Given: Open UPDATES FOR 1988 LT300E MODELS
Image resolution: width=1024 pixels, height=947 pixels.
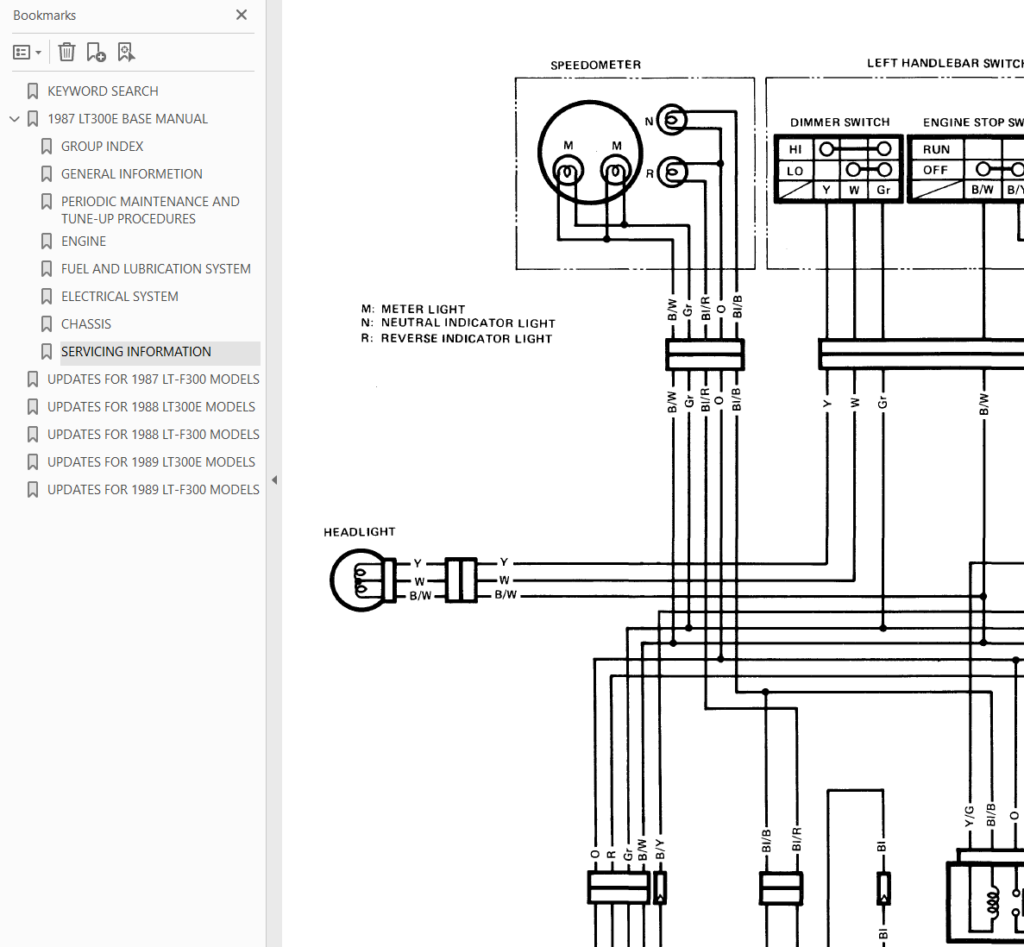Looking at the screenshot, I should click(151, 406).
